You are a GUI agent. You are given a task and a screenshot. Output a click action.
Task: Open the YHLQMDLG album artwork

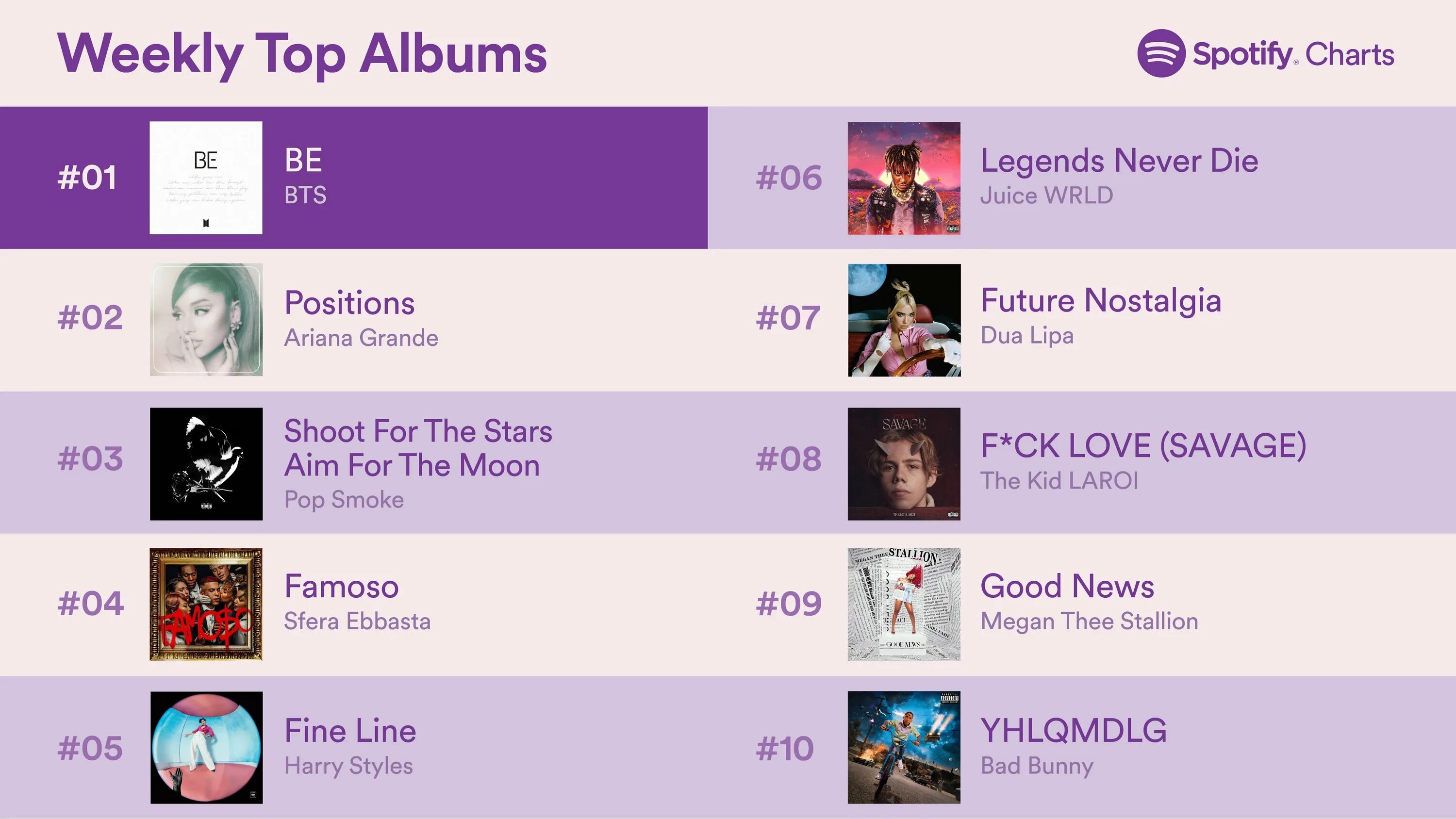904,747
